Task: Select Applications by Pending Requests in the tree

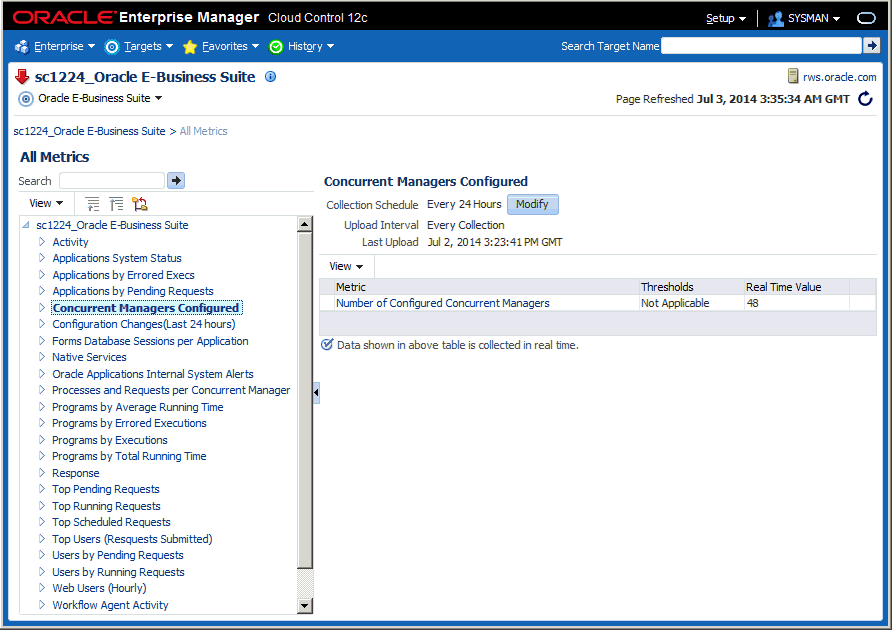Action: [133, 291]
